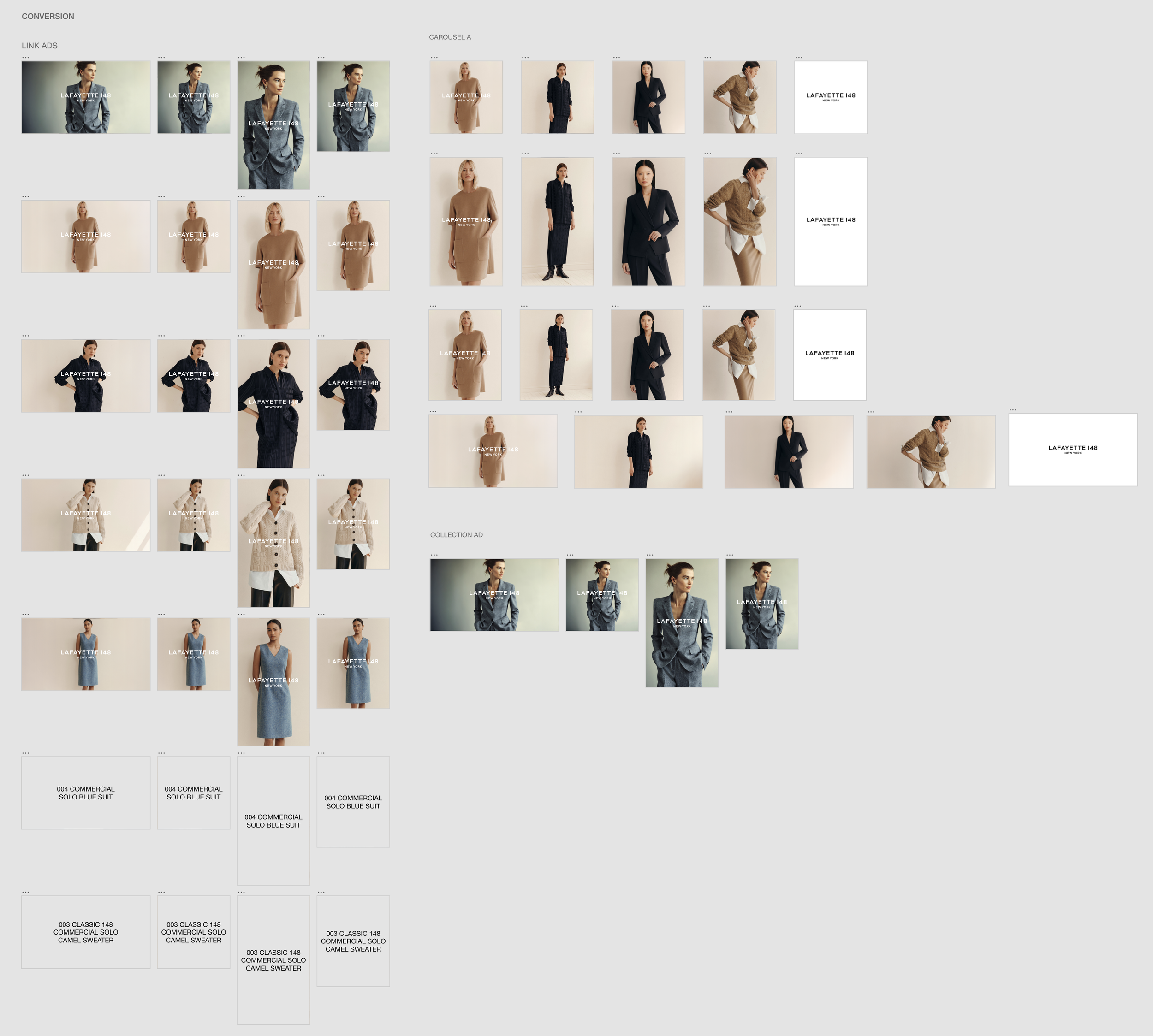1153x1036 pixels.
Task: Select tall portrait blue suit frame in Collection Ad
Action: coord(682,623)
